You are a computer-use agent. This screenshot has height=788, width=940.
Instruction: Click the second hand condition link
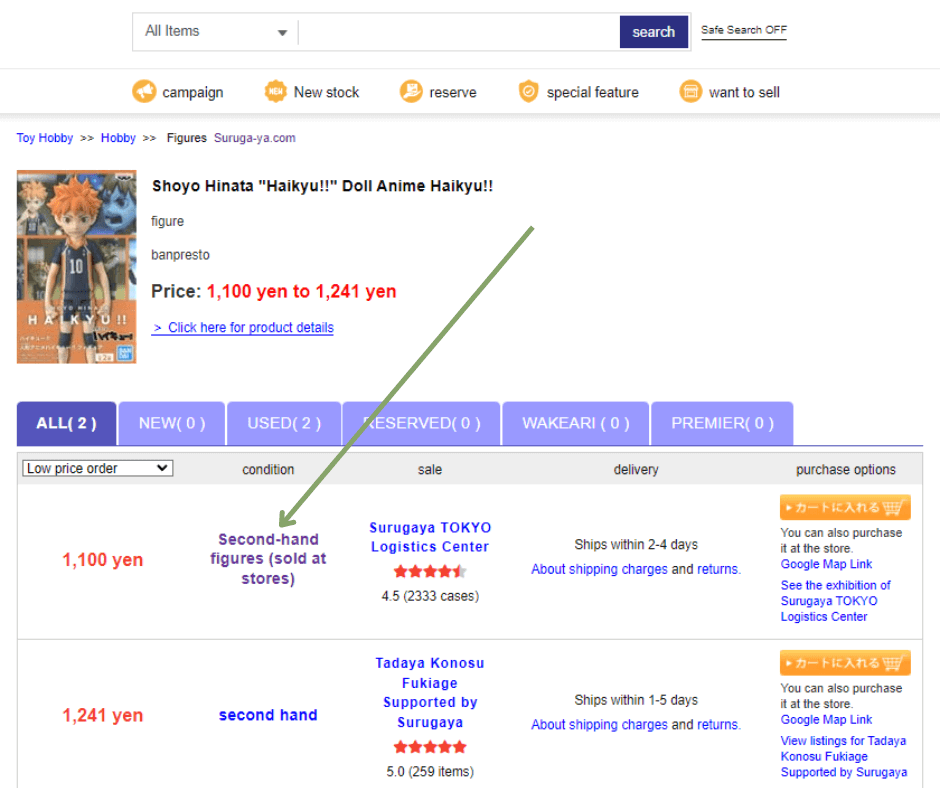coord(268,715)
